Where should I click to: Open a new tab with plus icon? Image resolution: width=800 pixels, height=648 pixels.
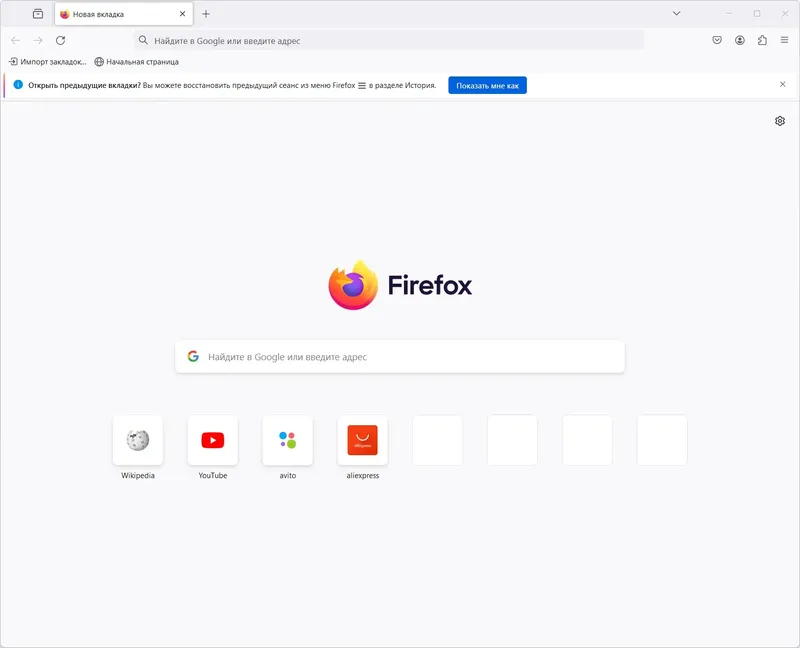pos(206,14)
